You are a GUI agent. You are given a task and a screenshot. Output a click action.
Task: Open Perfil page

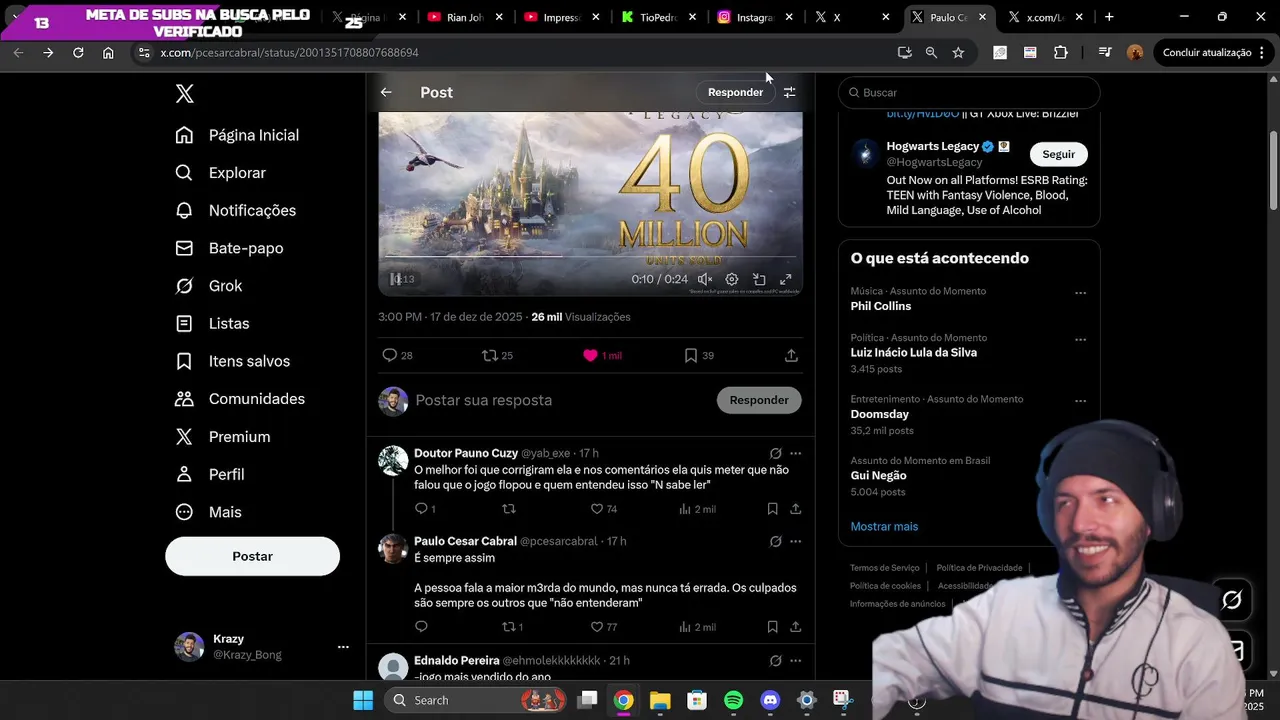coord(210,474)
